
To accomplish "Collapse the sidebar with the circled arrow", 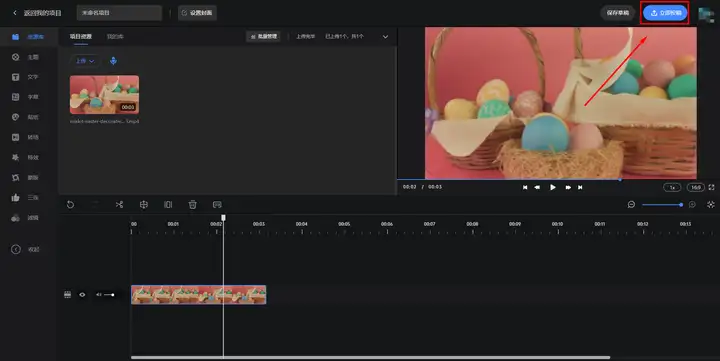I will click(x=16, y=249).
